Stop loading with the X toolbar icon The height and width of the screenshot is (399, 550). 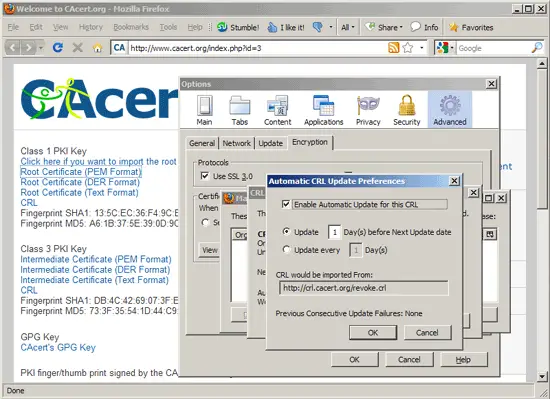[78, 47]
